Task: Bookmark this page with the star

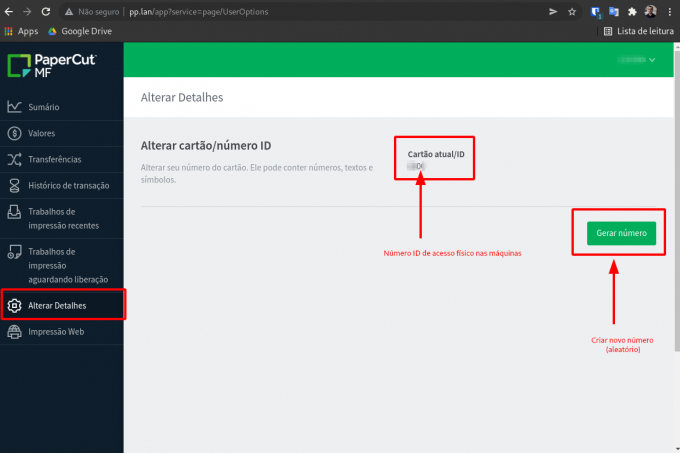Action: [x=572, y=12]
